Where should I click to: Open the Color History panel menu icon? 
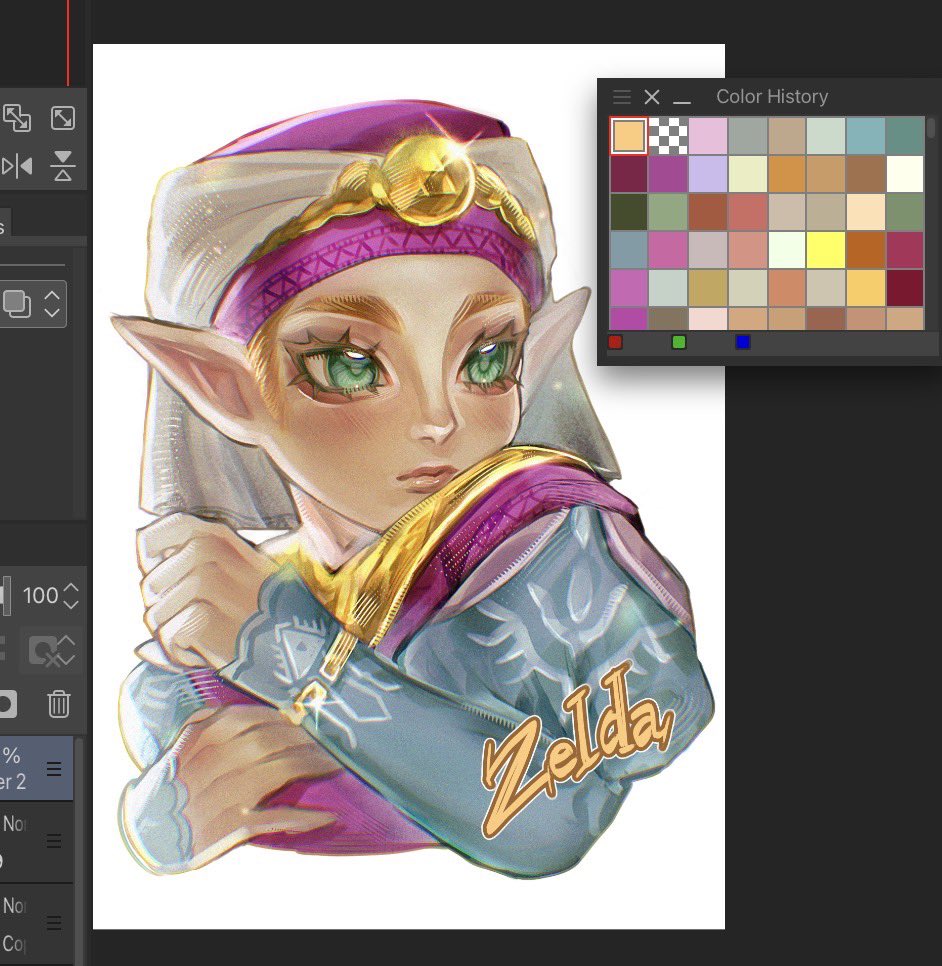(x=622, y=97)
